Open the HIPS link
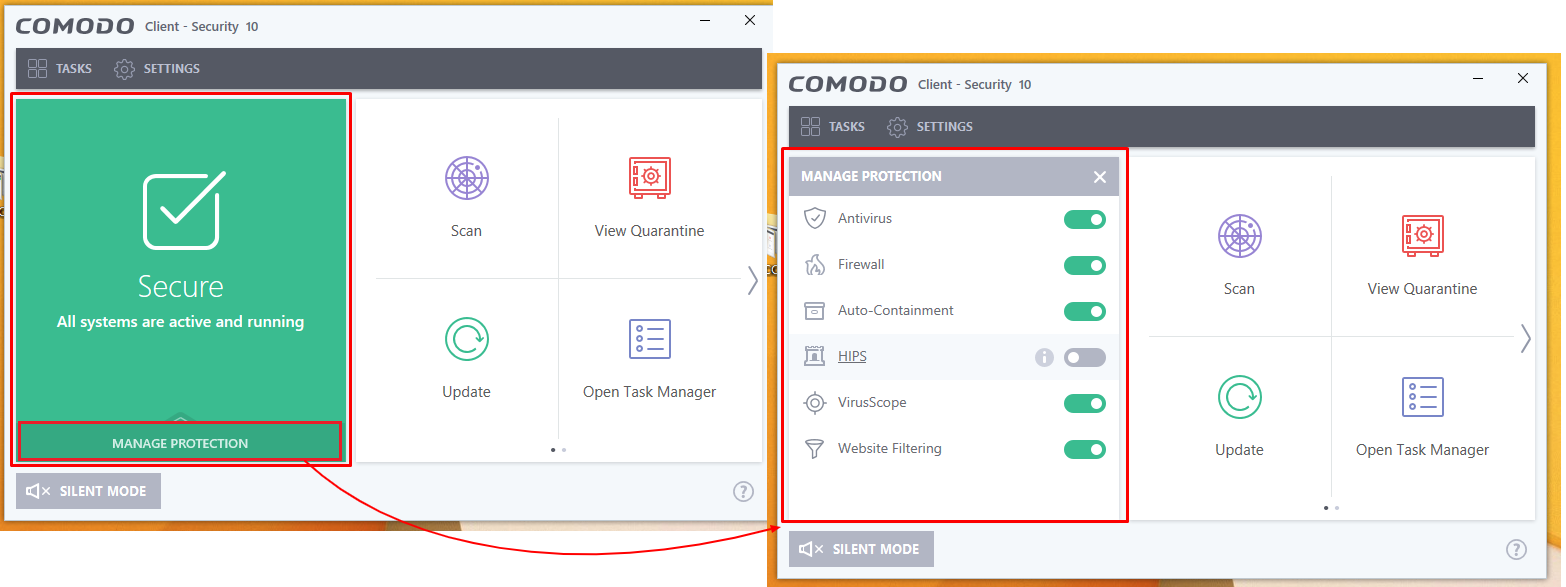 pyautogui.click(x=852, y=356)
